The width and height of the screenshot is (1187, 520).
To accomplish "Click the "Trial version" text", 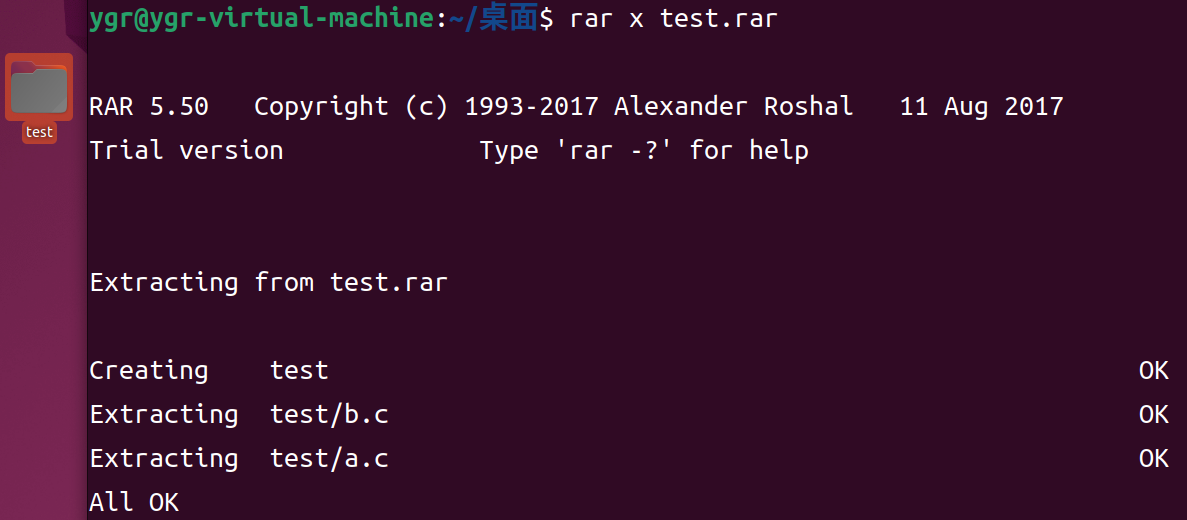I will tap(186, 151).
